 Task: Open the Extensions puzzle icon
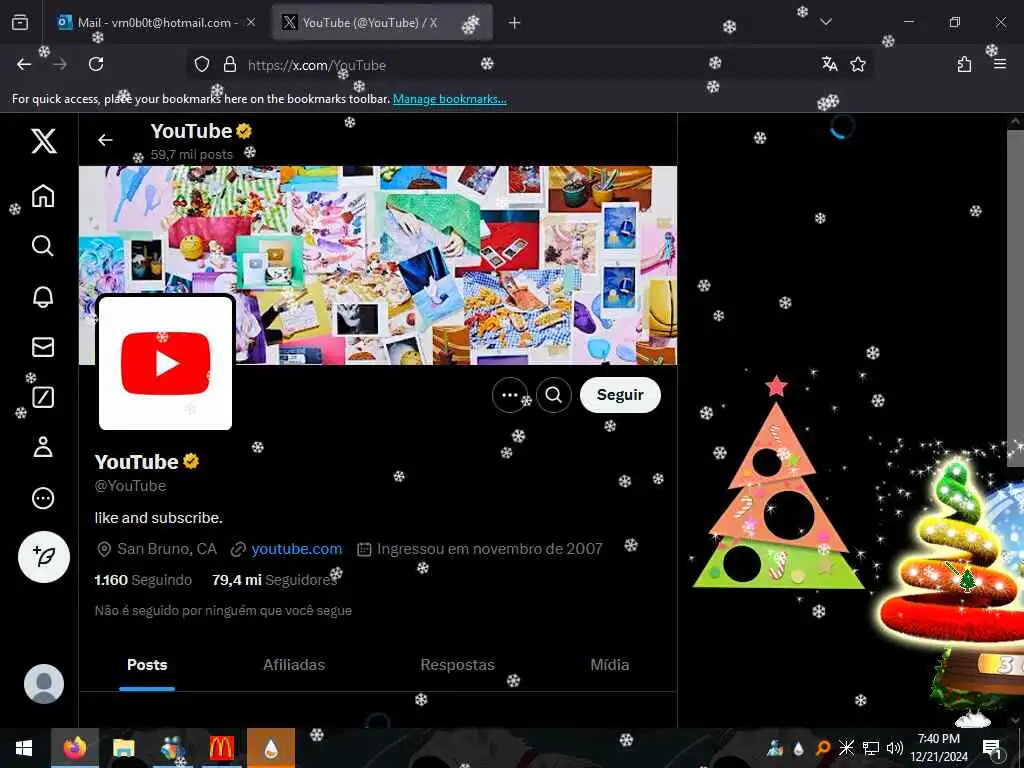(964, 64)
